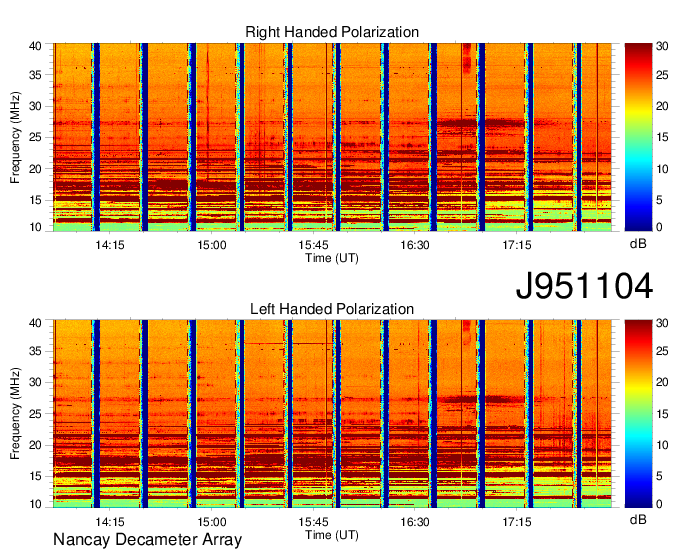Viewport: 680px width, 552px height.
Task: Click the Frequency (MHz) axis label of lower plot
Action: coord(16,414)
